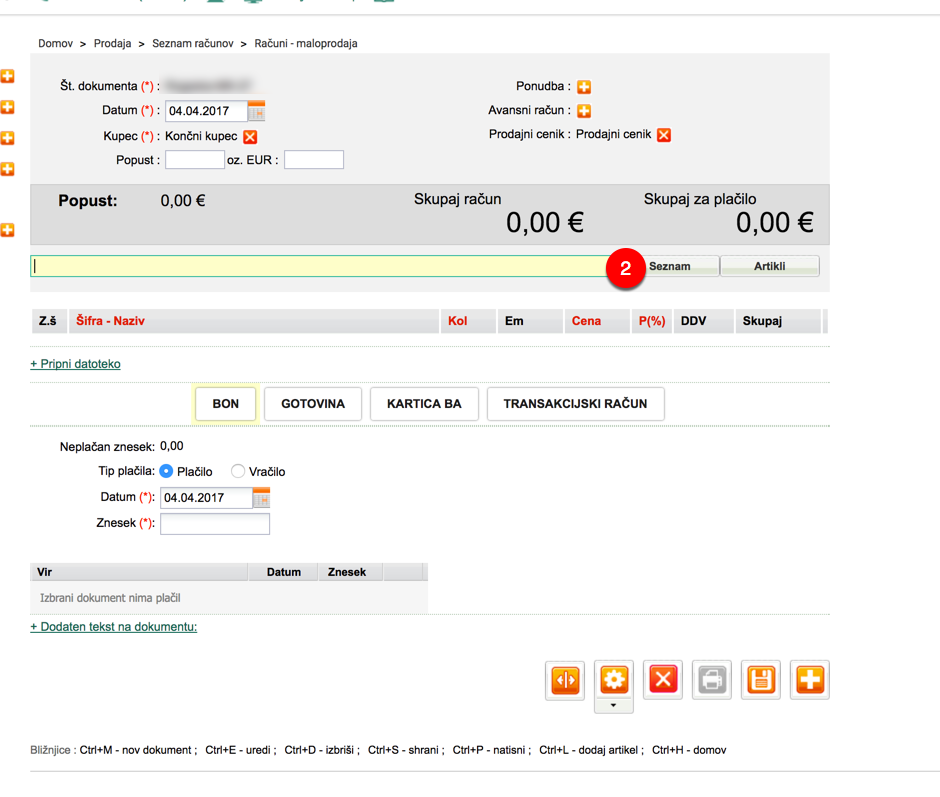Choose the GOTOVINA payment method
This screenshot has height=797, width=940.
[313, 404]
